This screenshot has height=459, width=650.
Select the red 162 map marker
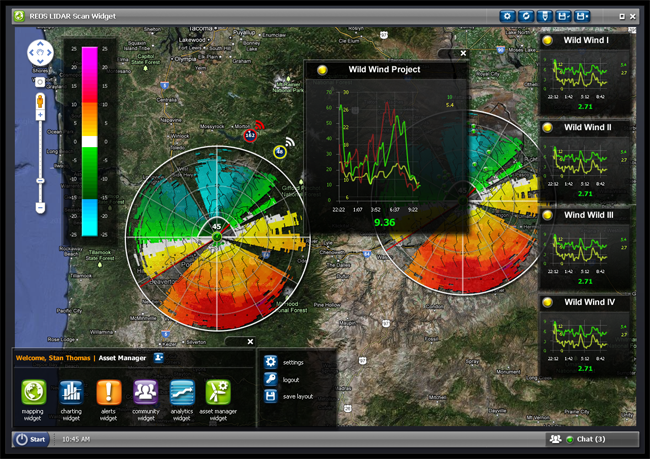pyautogui.click(x=250, y=135)
